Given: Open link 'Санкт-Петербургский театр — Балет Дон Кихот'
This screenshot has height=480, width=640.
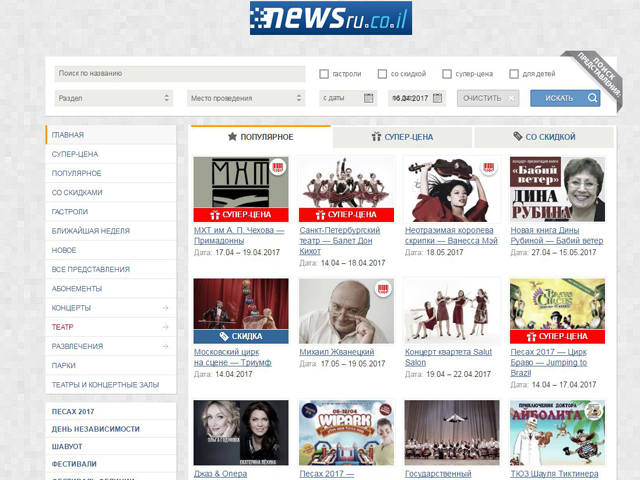Looking at the screenshot, I should pyautogui.click(x=340, y=241).
